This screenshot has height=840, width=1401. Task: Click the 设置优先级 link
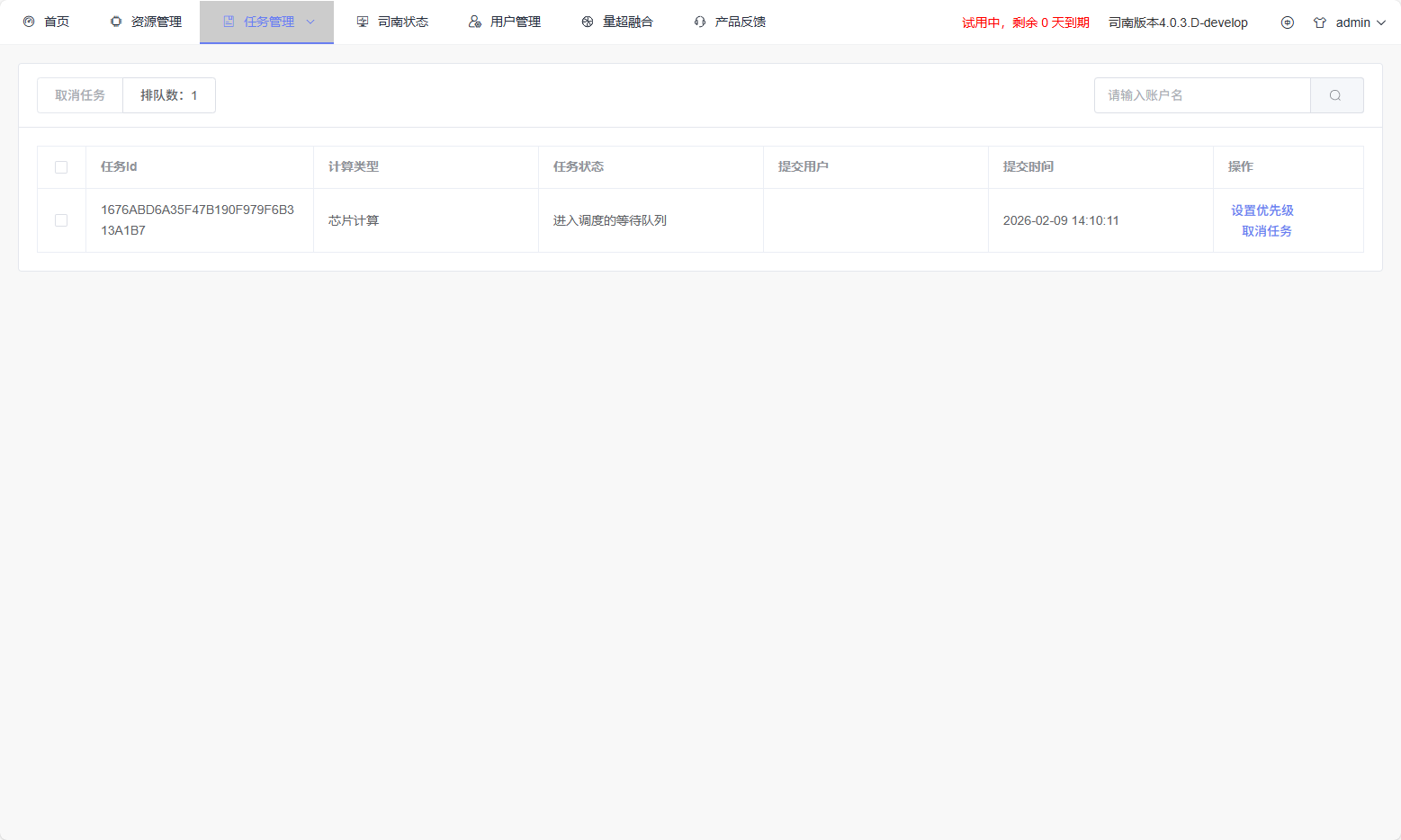click(1262, 210)
